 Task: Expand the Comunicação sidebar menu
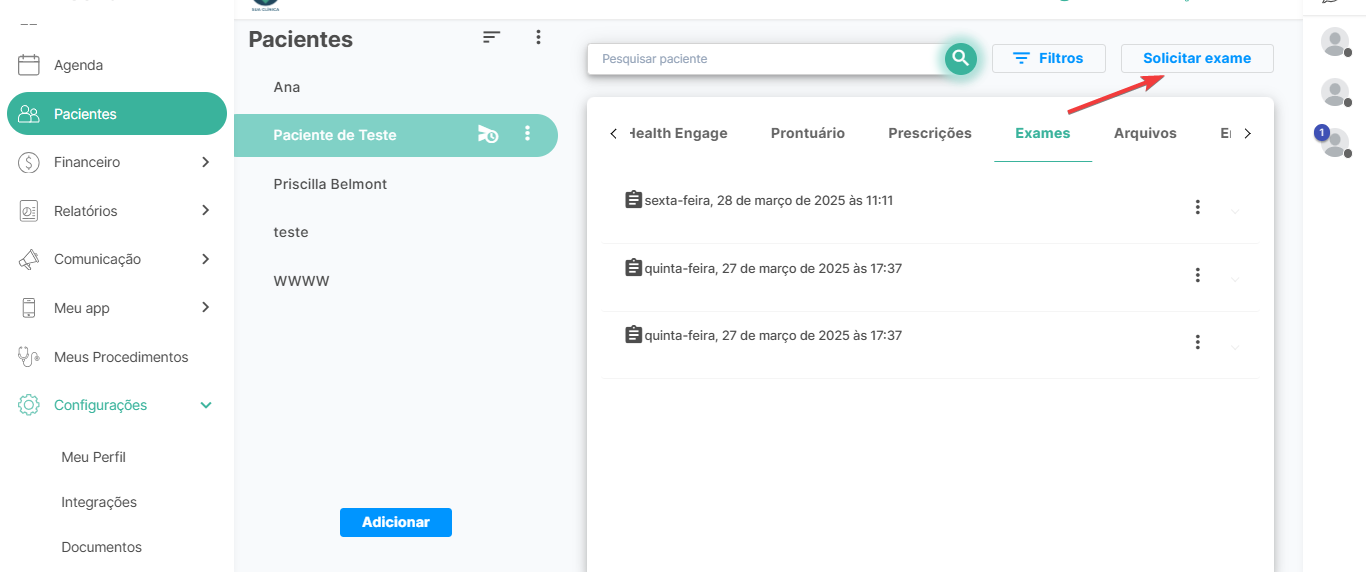point(205,259)
